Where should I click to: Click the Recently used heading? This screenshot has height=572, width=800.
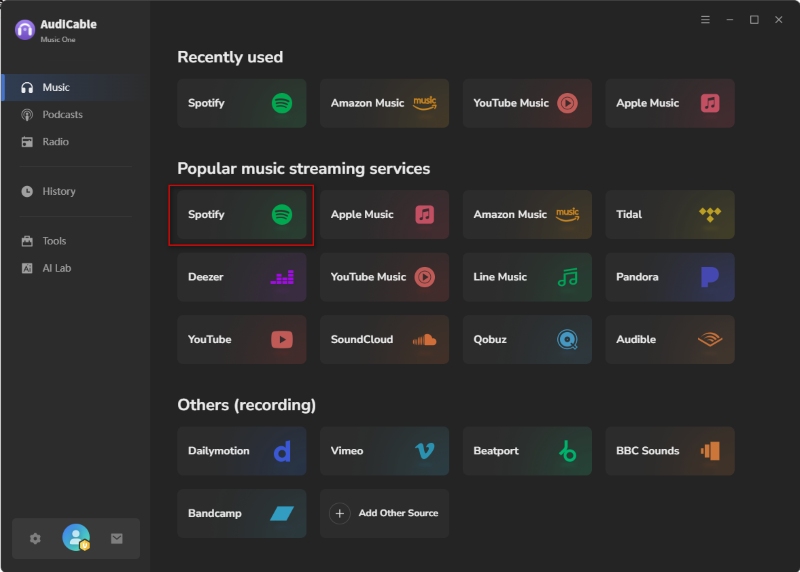click(x=230, y=57)
